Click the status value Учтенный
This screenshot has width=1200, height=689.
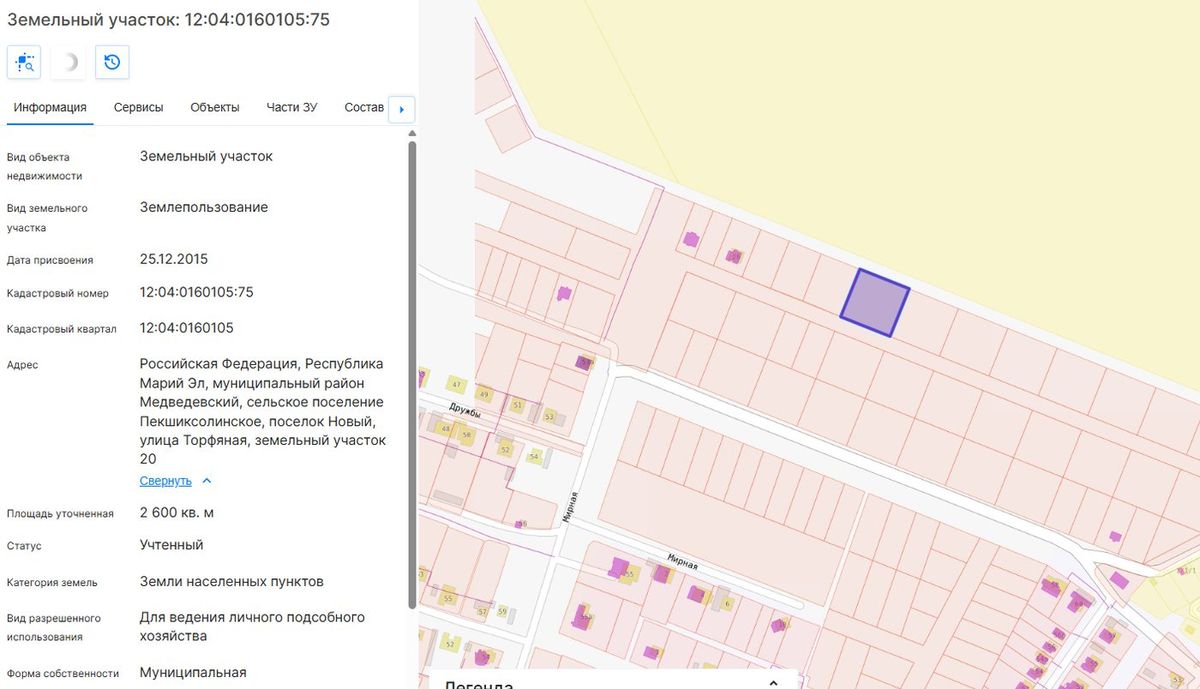172,545
